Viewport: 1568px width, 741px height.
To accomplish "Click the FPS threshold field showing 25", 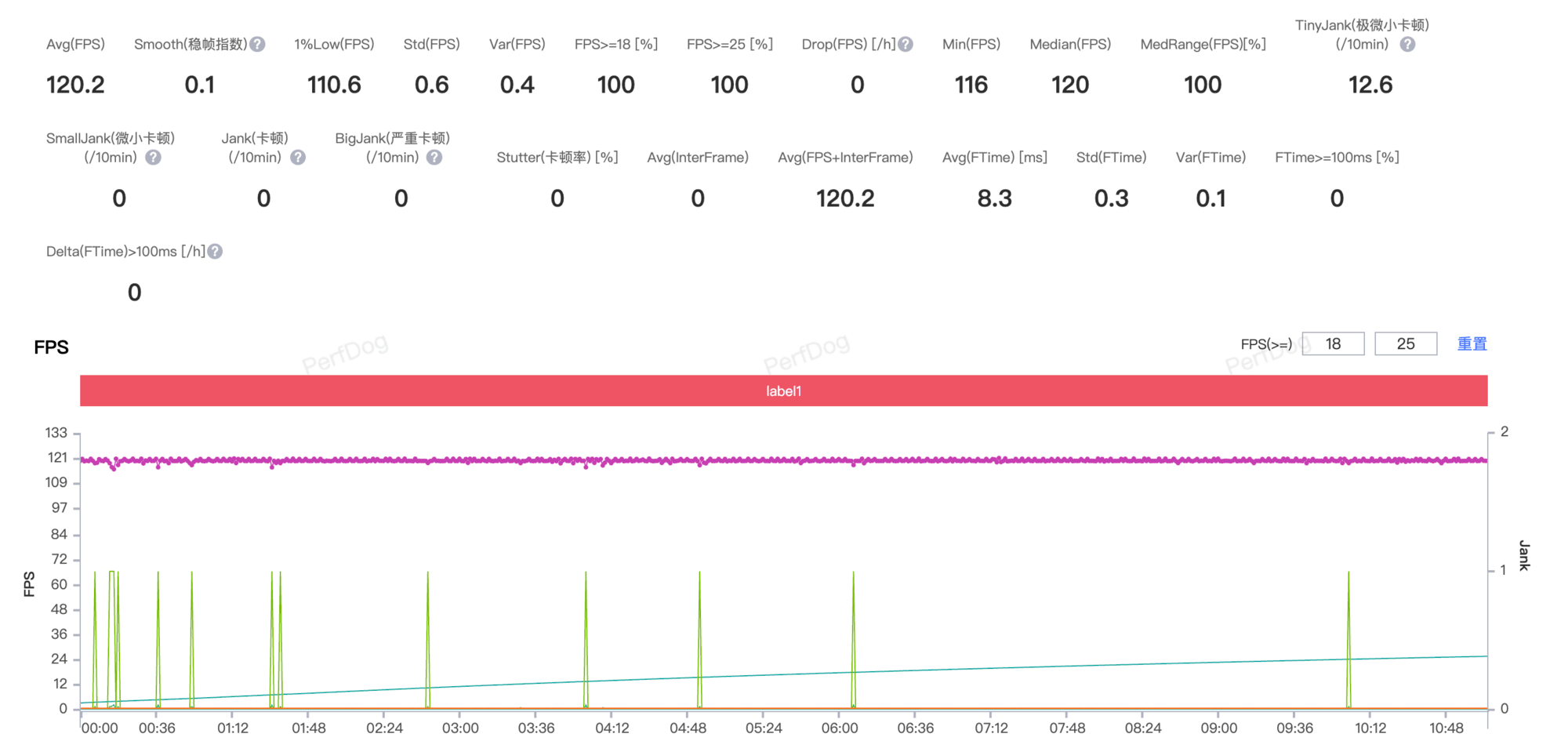I will (x=1406, y=343).
